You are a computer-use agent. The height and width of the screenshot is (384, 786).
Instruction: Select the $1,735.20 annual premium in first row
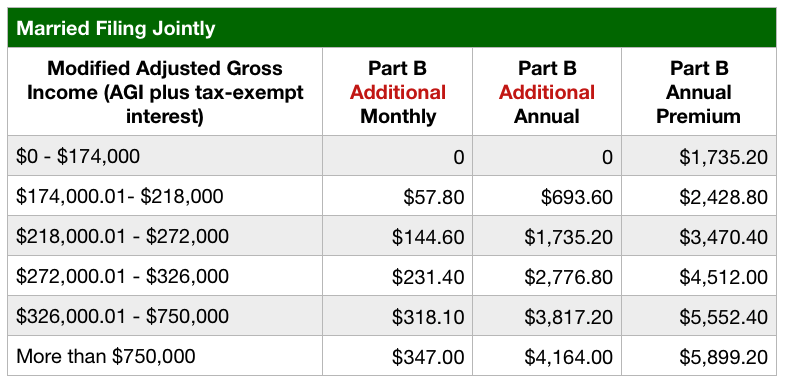tap(699, 156)
